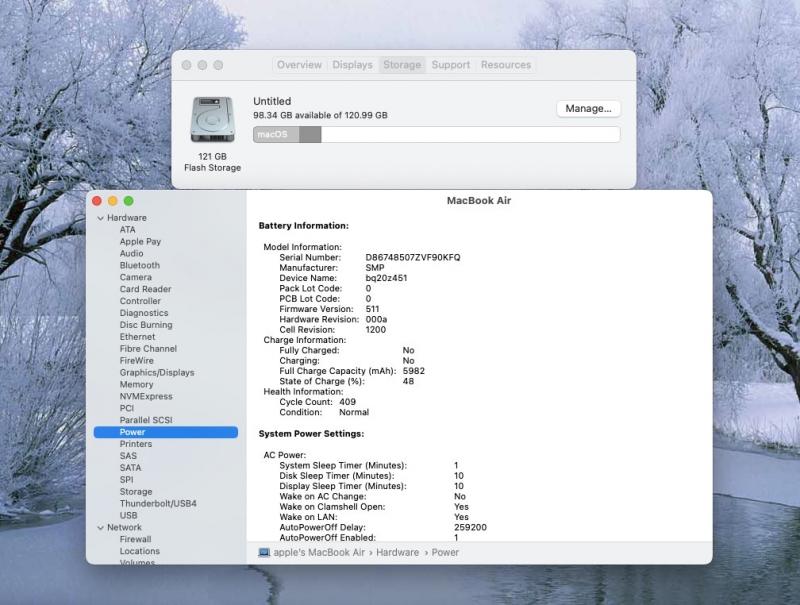The width and height of the screenshot is (800, 605).
Task: Click apple's MacBook Air in path bar
Action: click(319, 552)
